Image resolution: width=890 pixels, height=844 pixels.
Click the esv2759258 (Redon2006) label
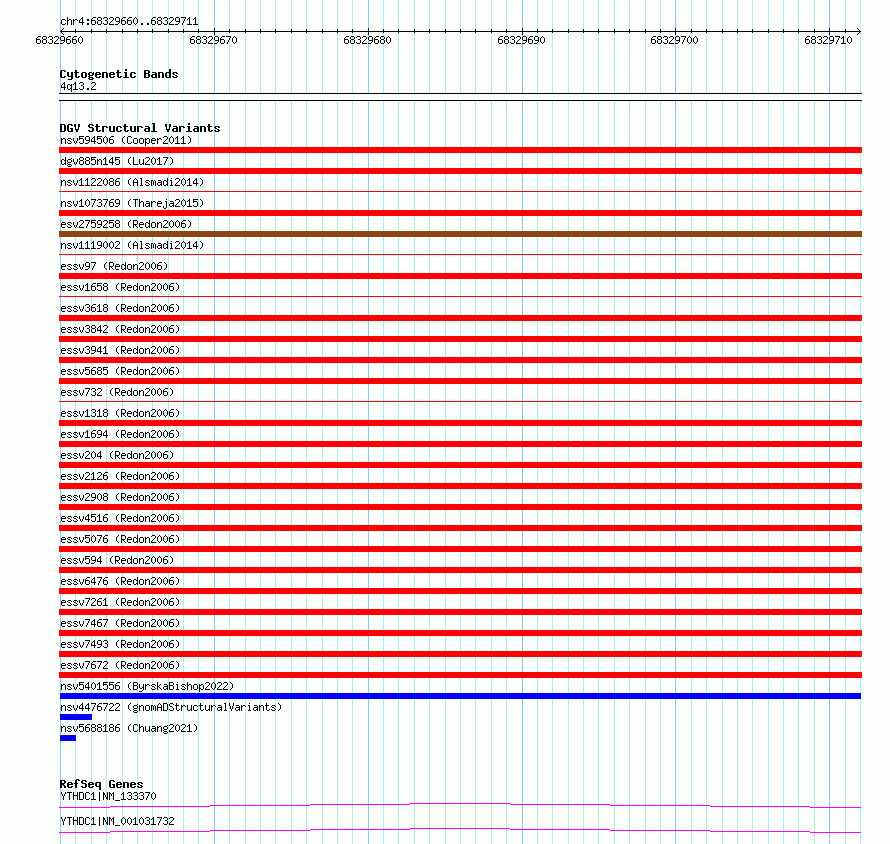coord(126,224)
